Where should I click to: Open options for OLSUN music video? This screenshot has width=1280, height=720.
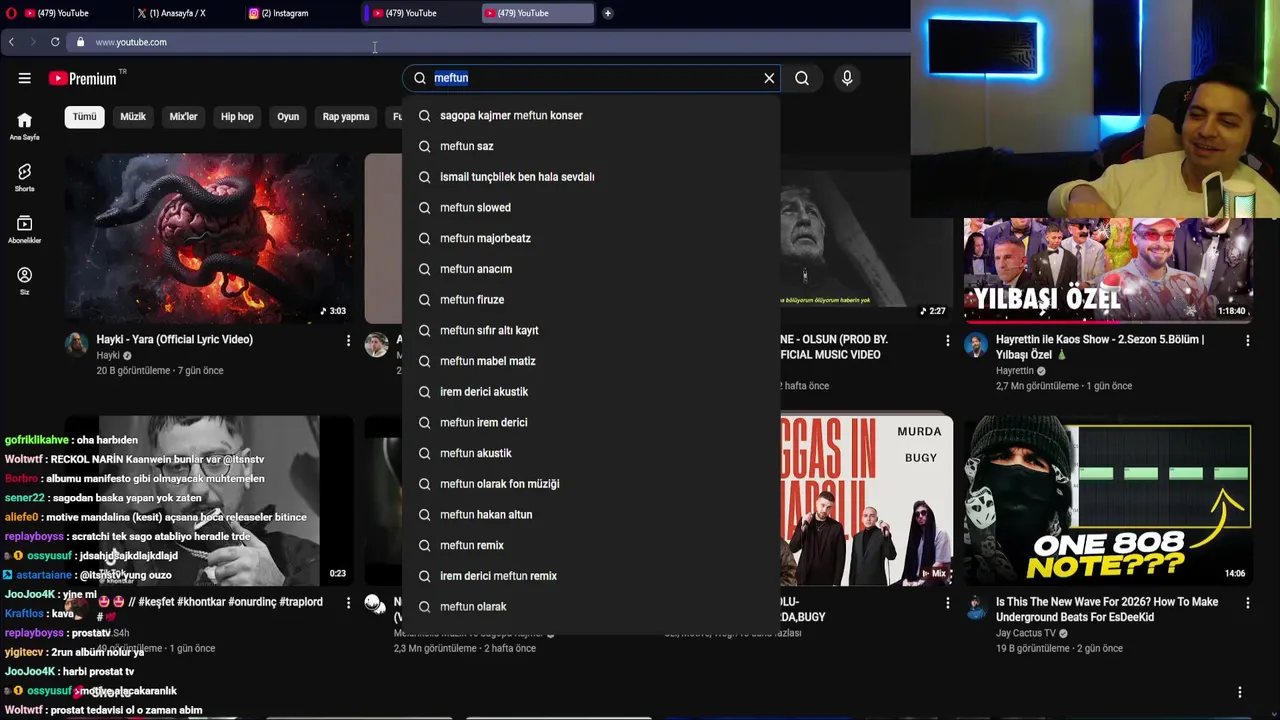tap(948, 341)
